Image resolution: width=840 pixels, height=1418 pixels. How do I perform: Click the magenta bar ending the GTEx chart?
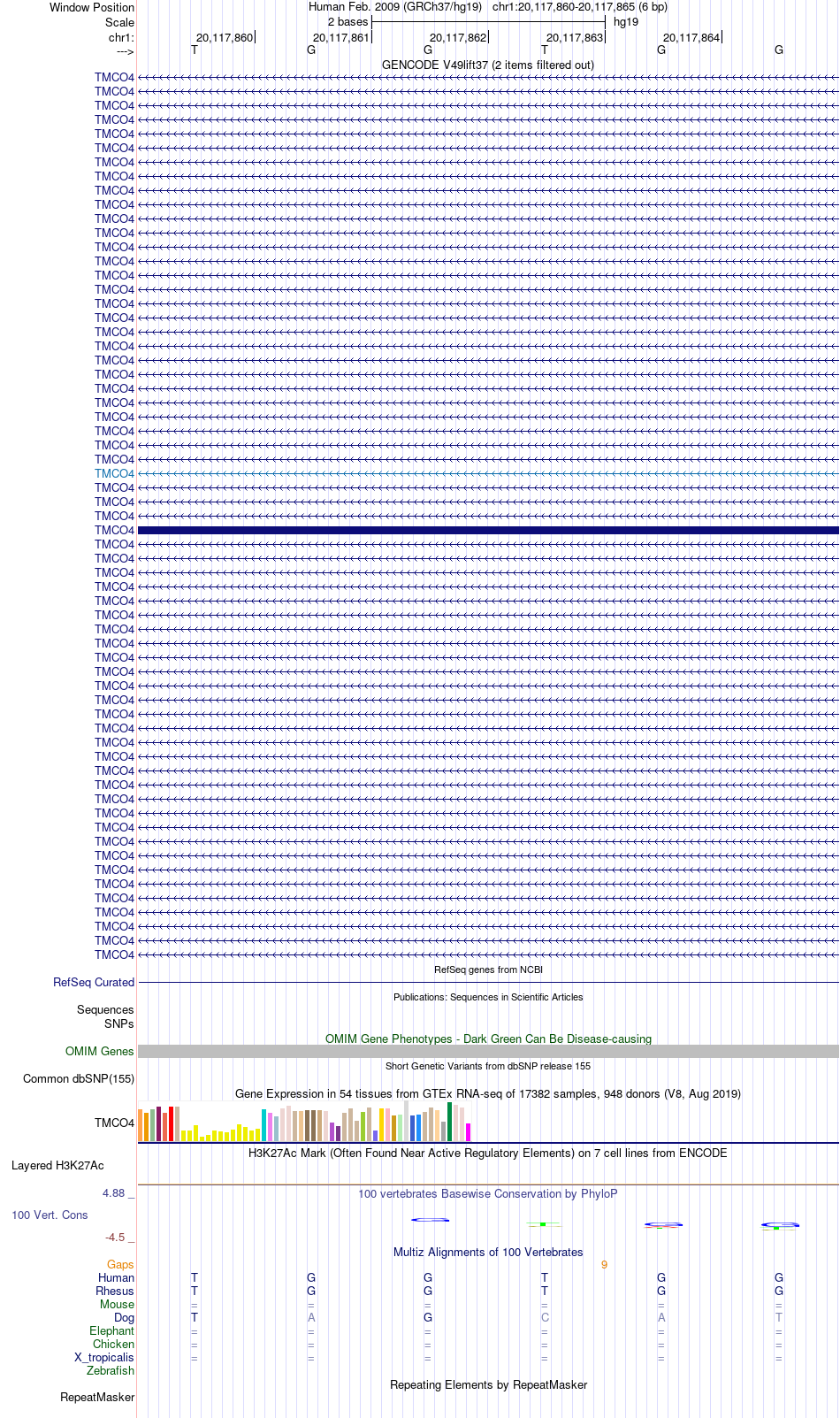pyautogui.click(x=468, y=1131)
